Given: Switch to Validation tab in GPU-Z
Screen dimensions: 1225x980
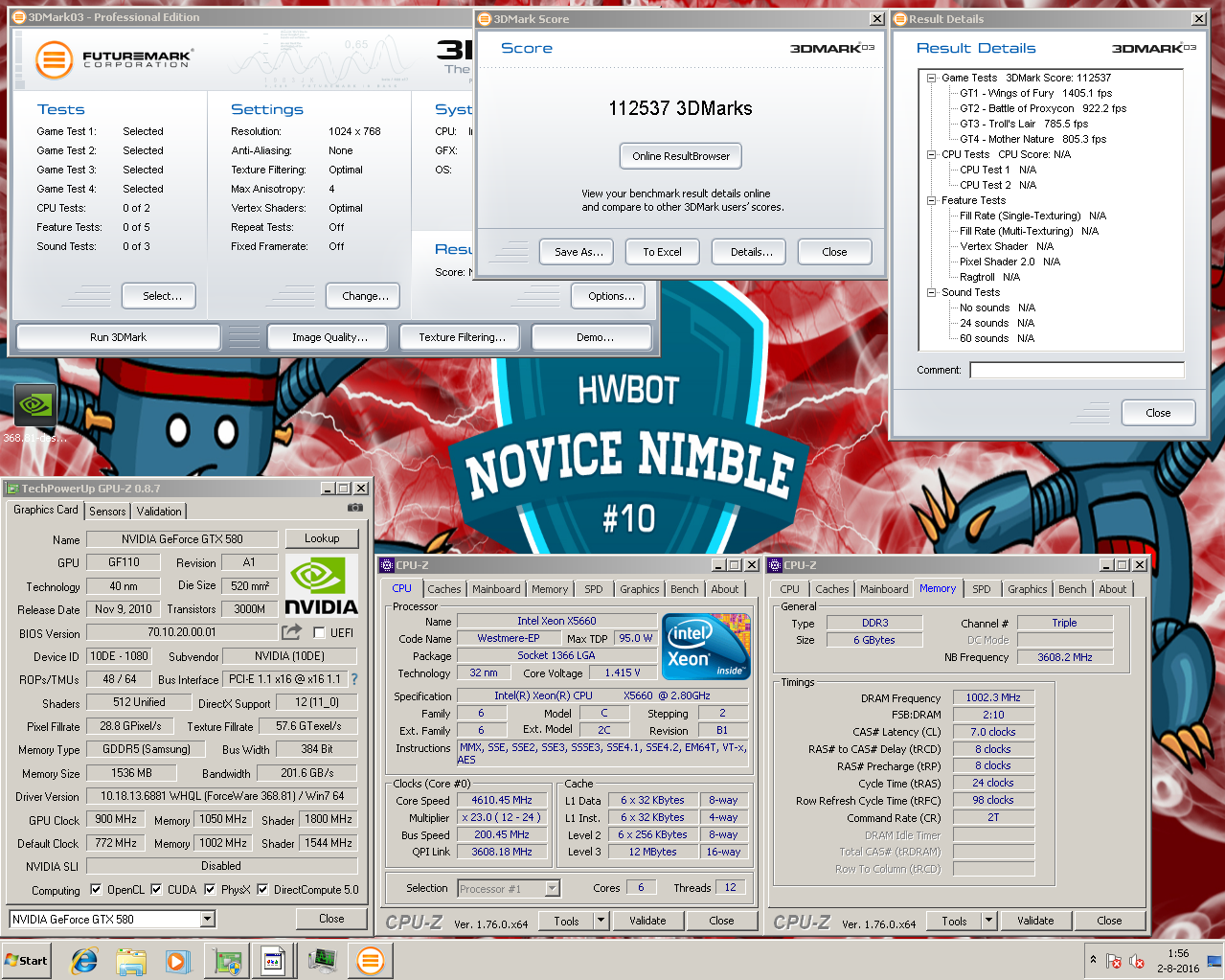Looking at the screenshot, I should click(159, 512).
